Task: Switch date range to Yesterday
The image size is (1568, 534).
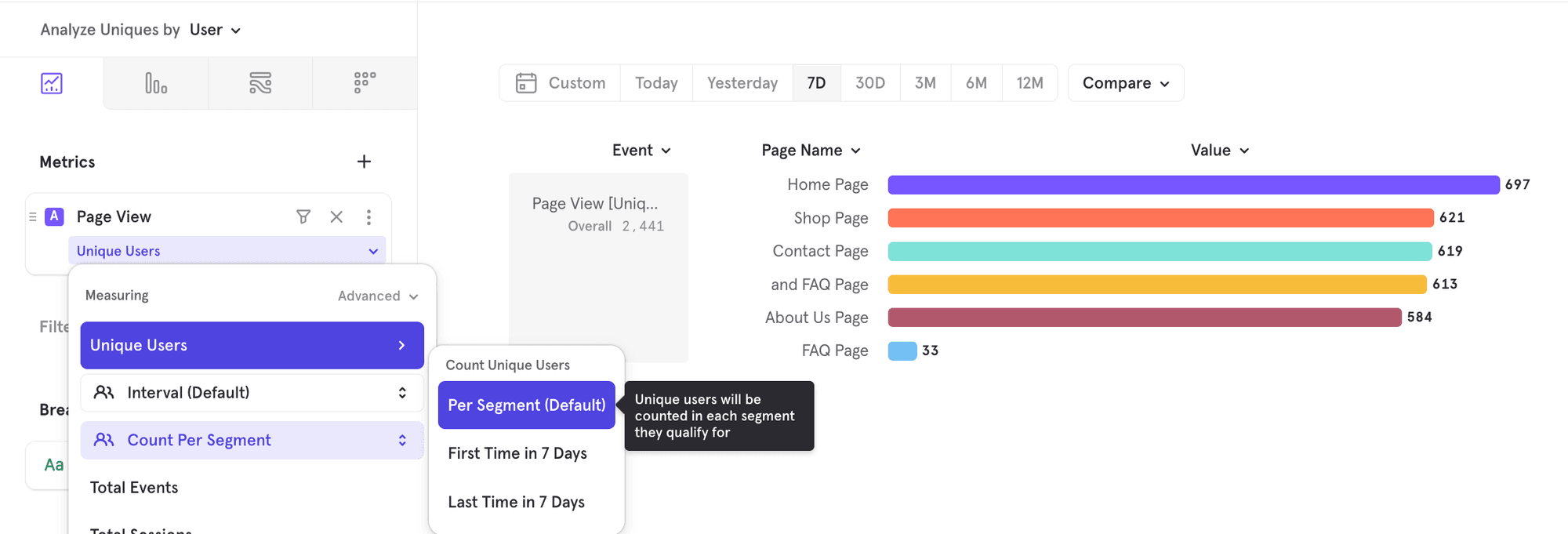Action: point(742,83)
